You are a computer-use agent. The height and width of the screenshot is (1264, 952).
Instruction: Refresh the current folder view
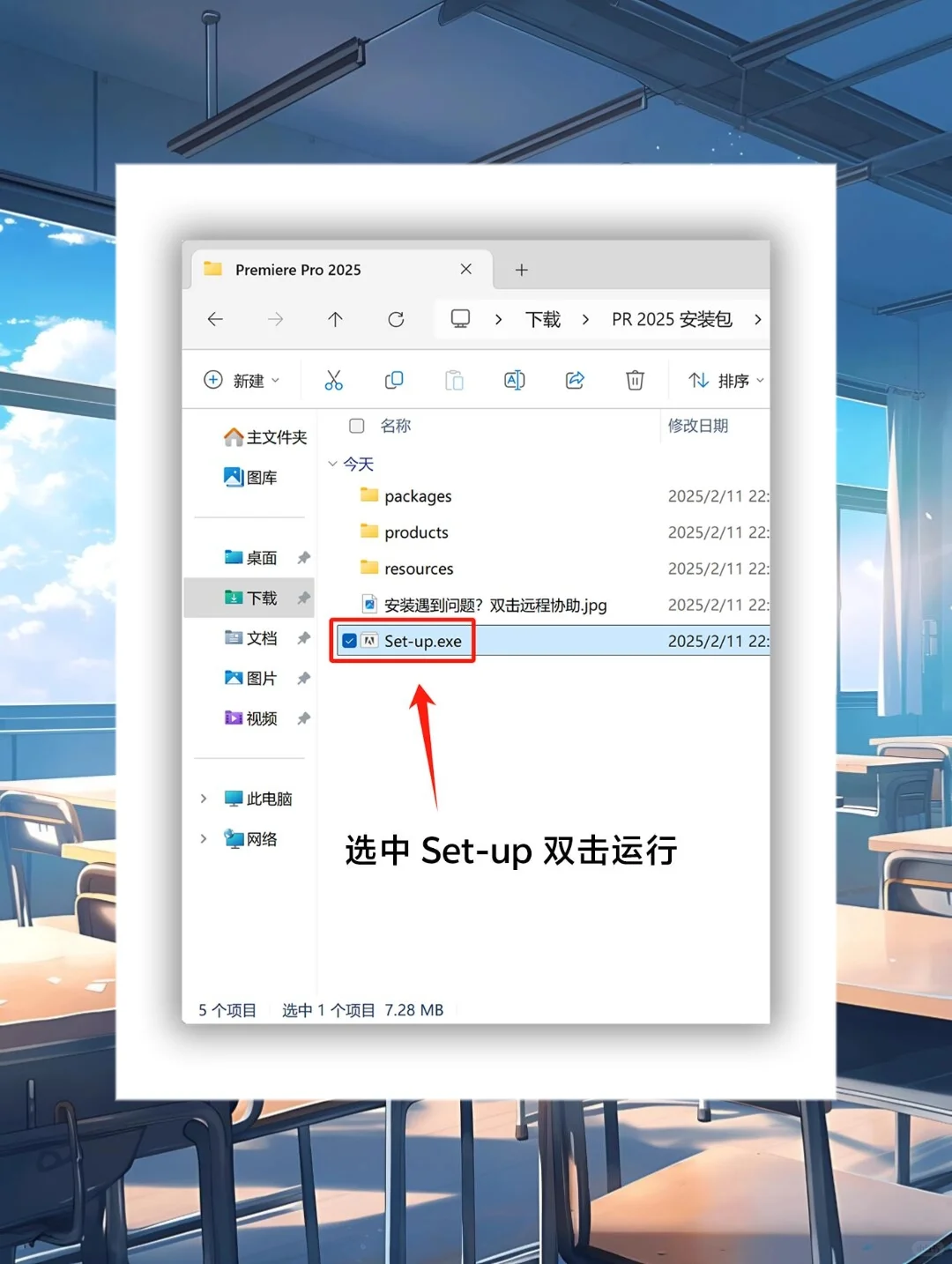(396, 319)
